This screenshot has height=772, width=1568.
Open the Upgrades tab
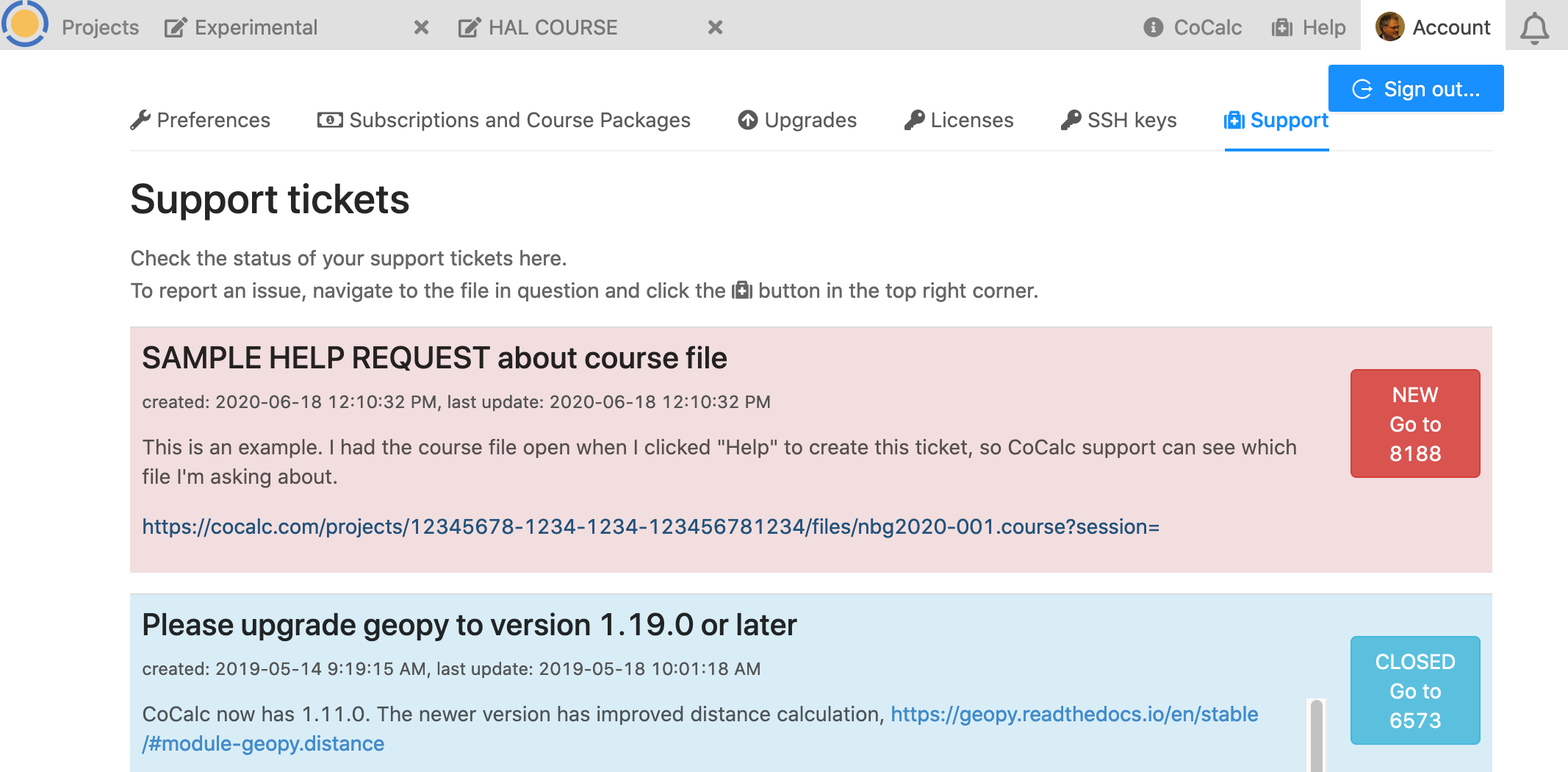click(x=797, y=120)
